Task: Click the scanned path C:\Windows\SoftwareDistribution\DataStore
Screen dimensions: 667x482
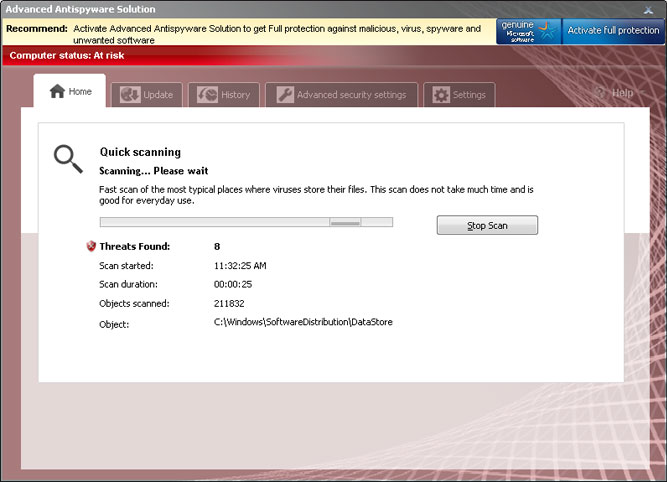Action: (303, 322)
